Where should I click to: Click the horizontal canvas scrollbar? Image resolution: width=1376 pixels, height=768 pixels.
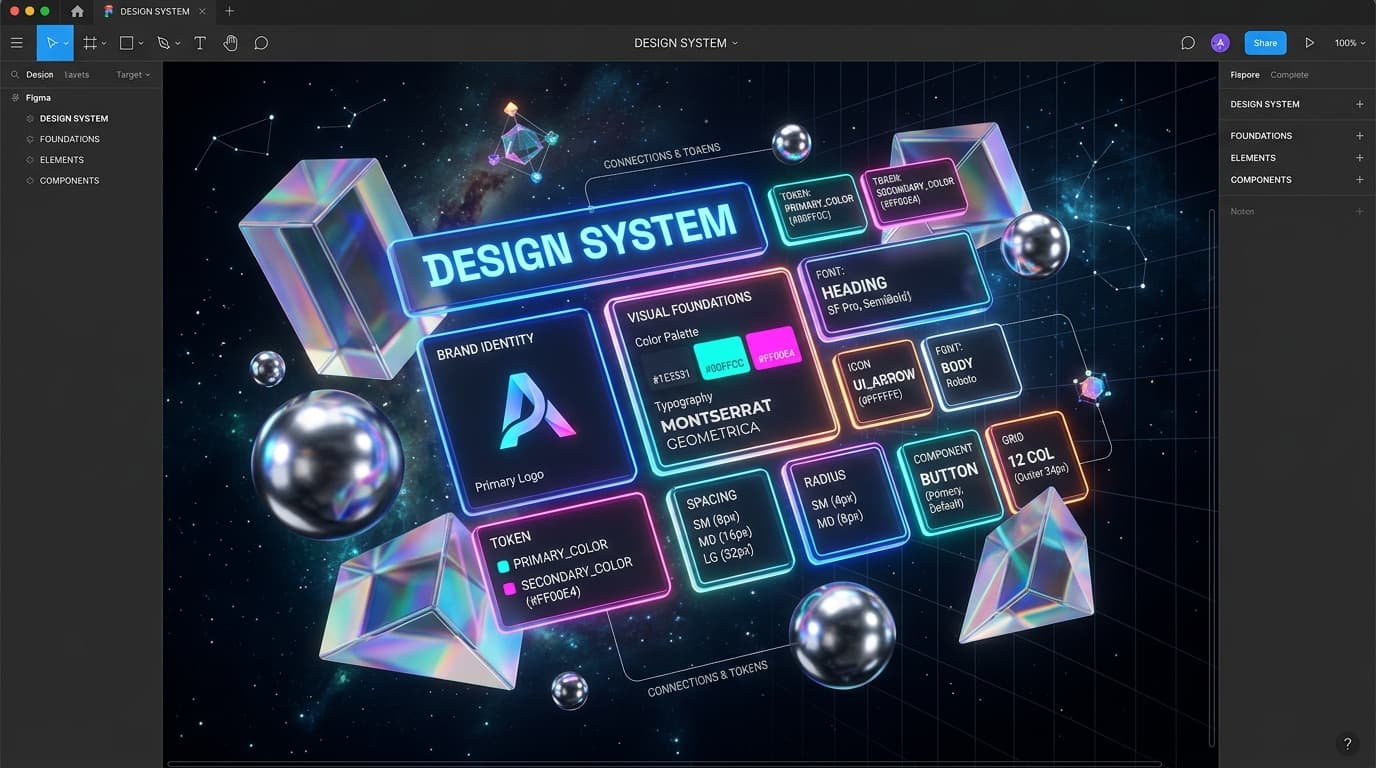[x=664, y=764]
